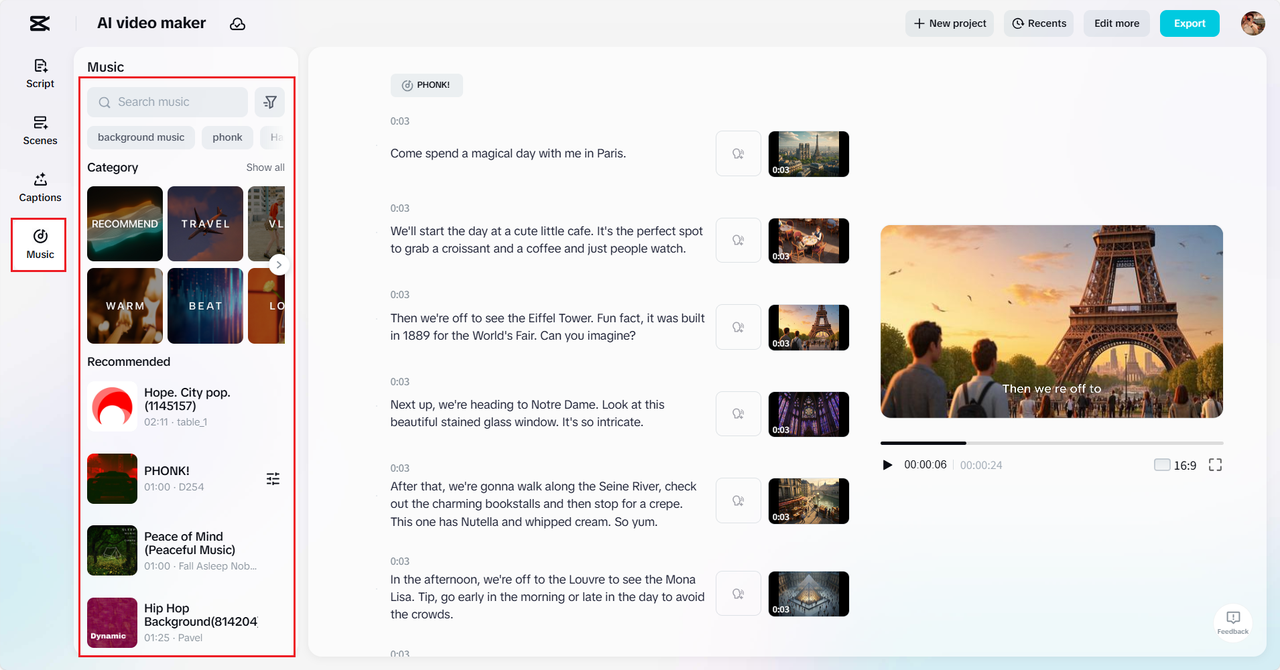Open the Feedback button
Screen dimensions: 1280x670
(x=1233, y=622)
